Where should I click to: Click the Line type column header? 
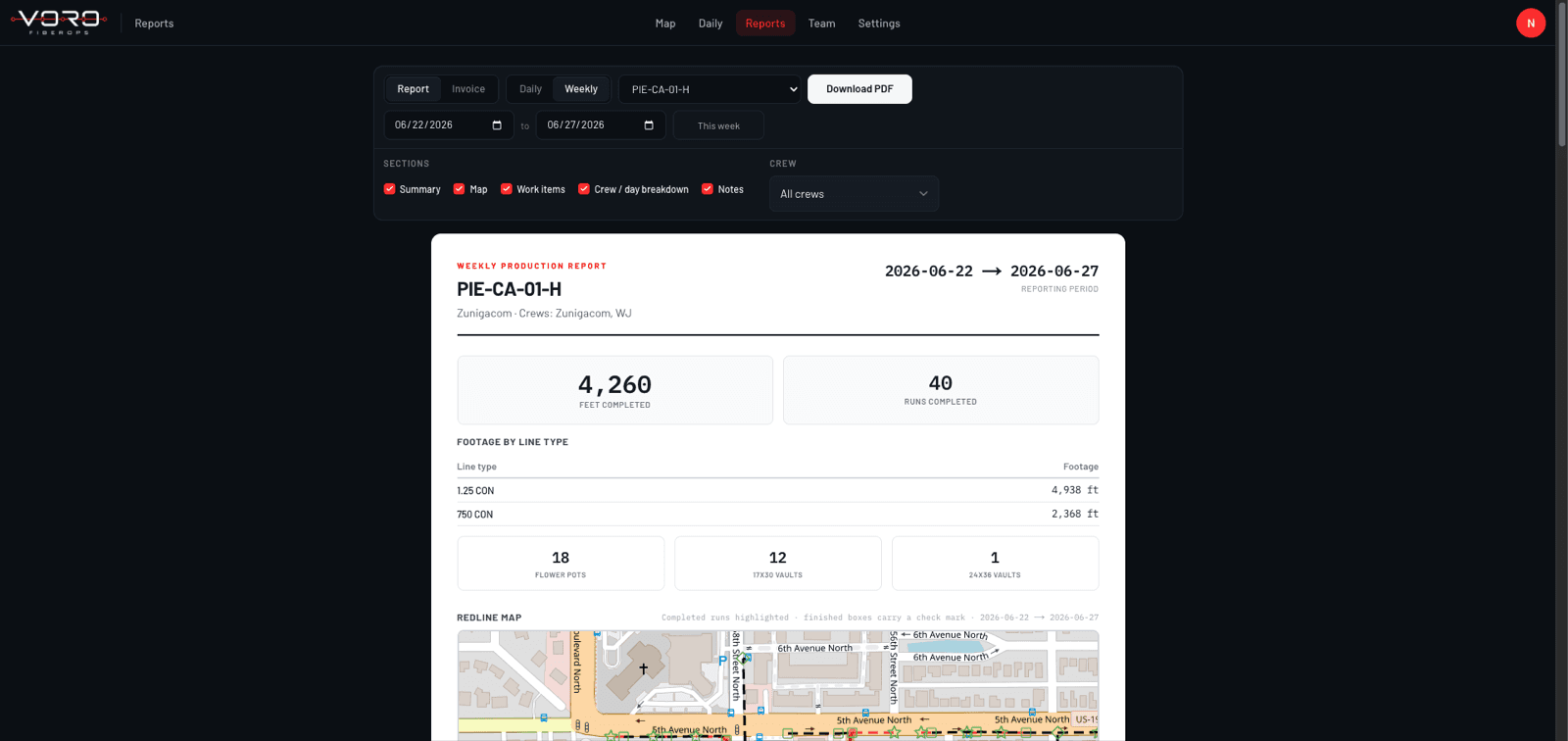[476, 467]
